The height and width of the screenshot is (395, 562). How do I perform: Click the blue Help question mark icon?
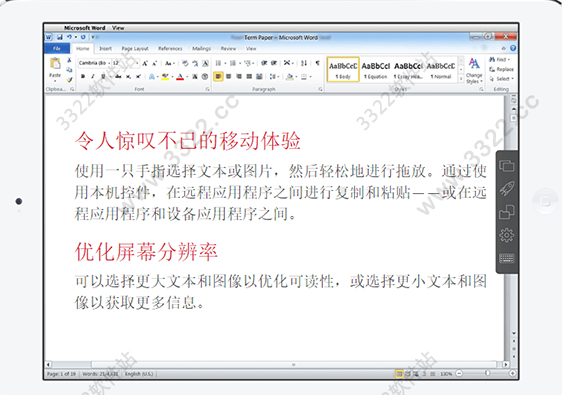[513, 48]
